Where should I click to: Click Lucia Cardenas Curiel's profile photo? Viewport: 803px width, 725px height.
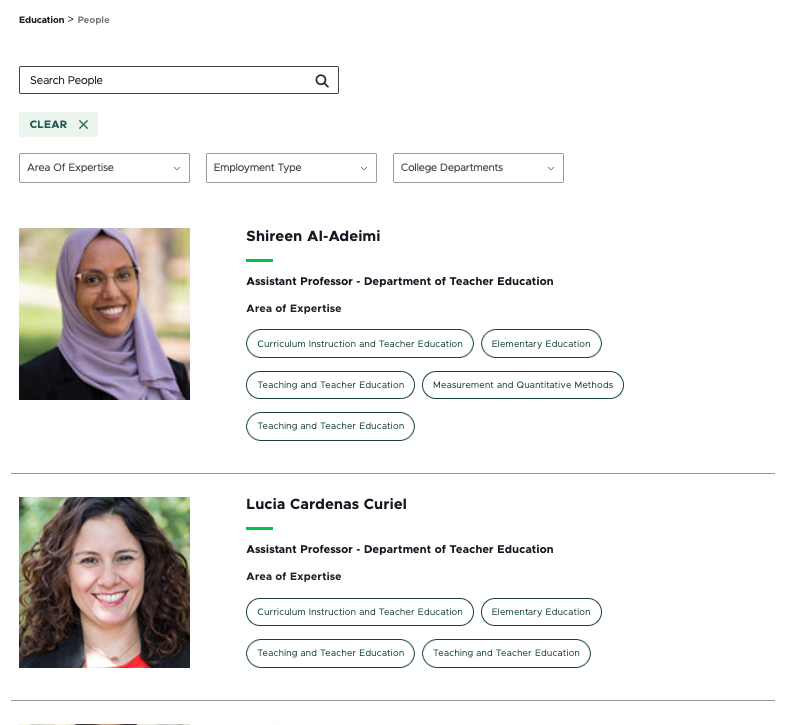[x=104, y=582]
